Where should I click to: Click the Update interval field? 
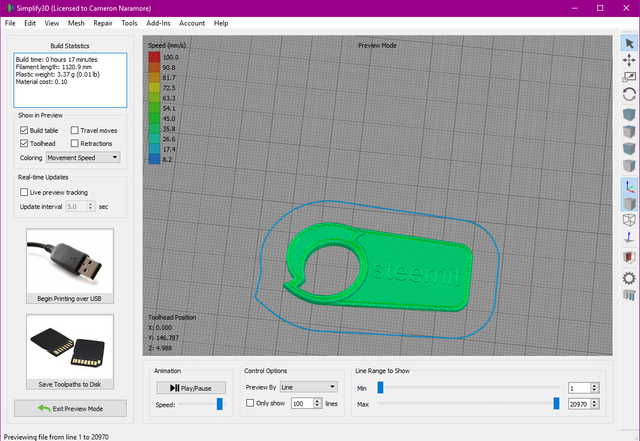coord(77,207)
